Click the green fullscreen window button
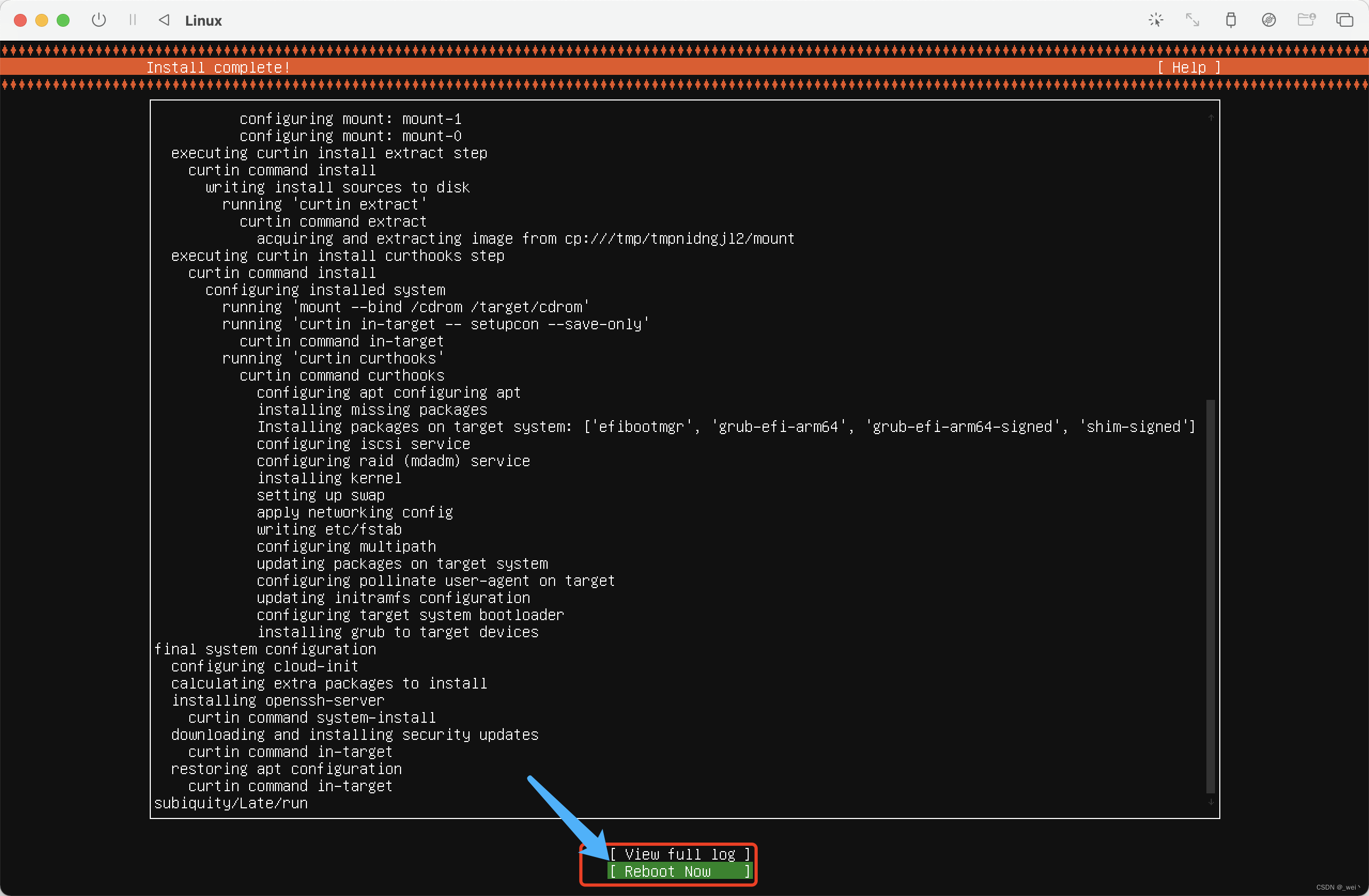 pyautogui.click(x=63, y=21)
